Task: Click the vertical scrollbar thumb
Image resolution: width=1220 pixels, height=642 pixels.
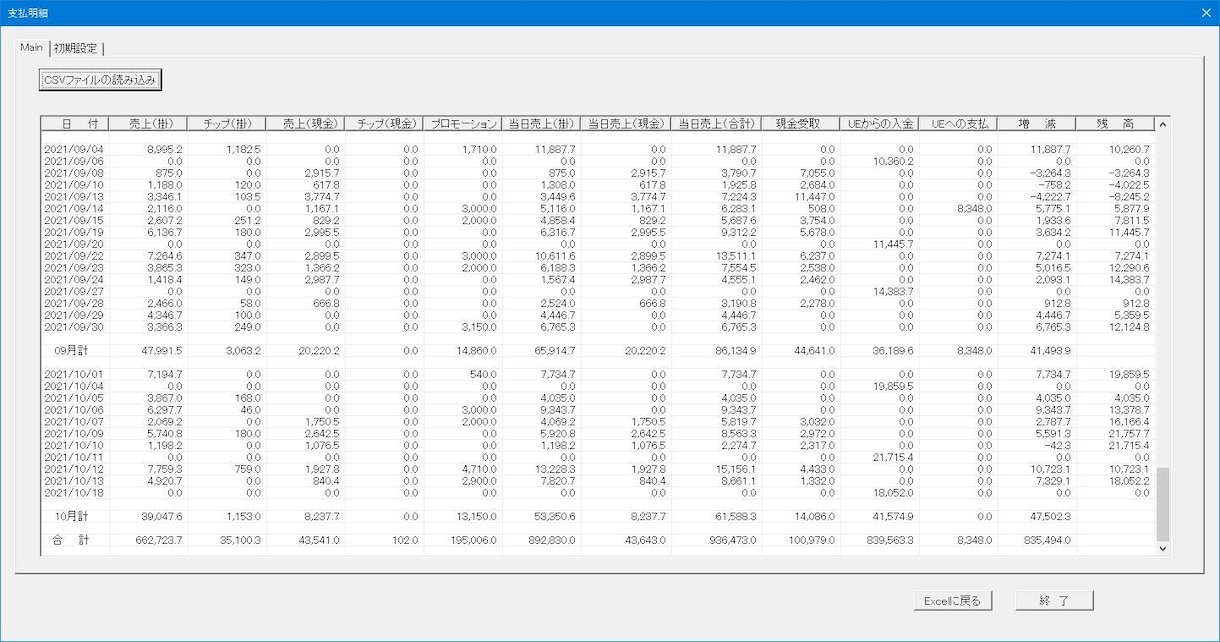Action: [1162, 503]
